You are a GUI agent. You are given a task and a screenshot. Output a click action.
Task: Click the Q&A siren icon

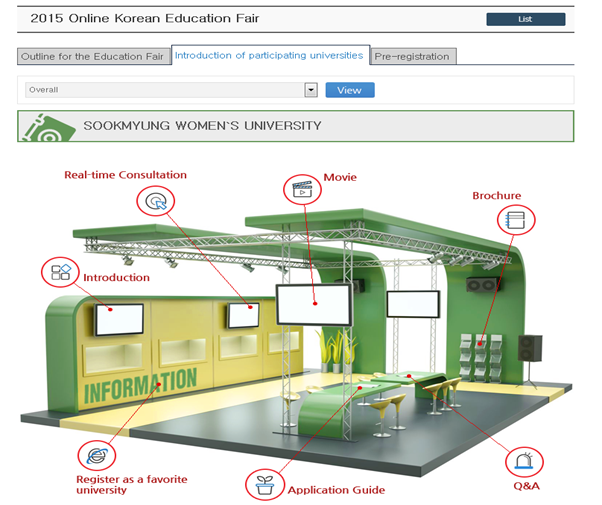click(524, 462)
